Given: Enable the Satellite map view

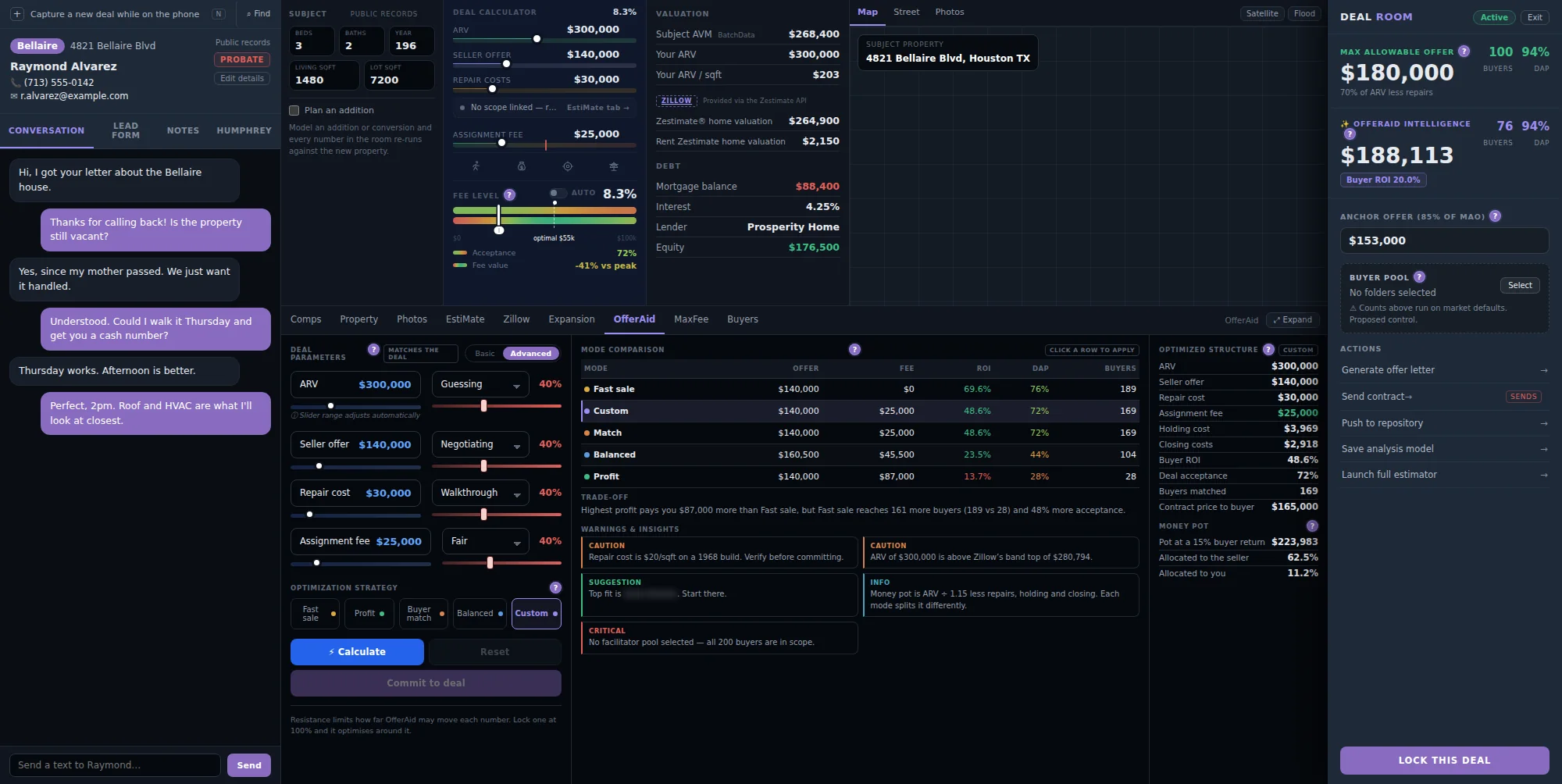Looking at the screenshot, I should point(1262,13).
